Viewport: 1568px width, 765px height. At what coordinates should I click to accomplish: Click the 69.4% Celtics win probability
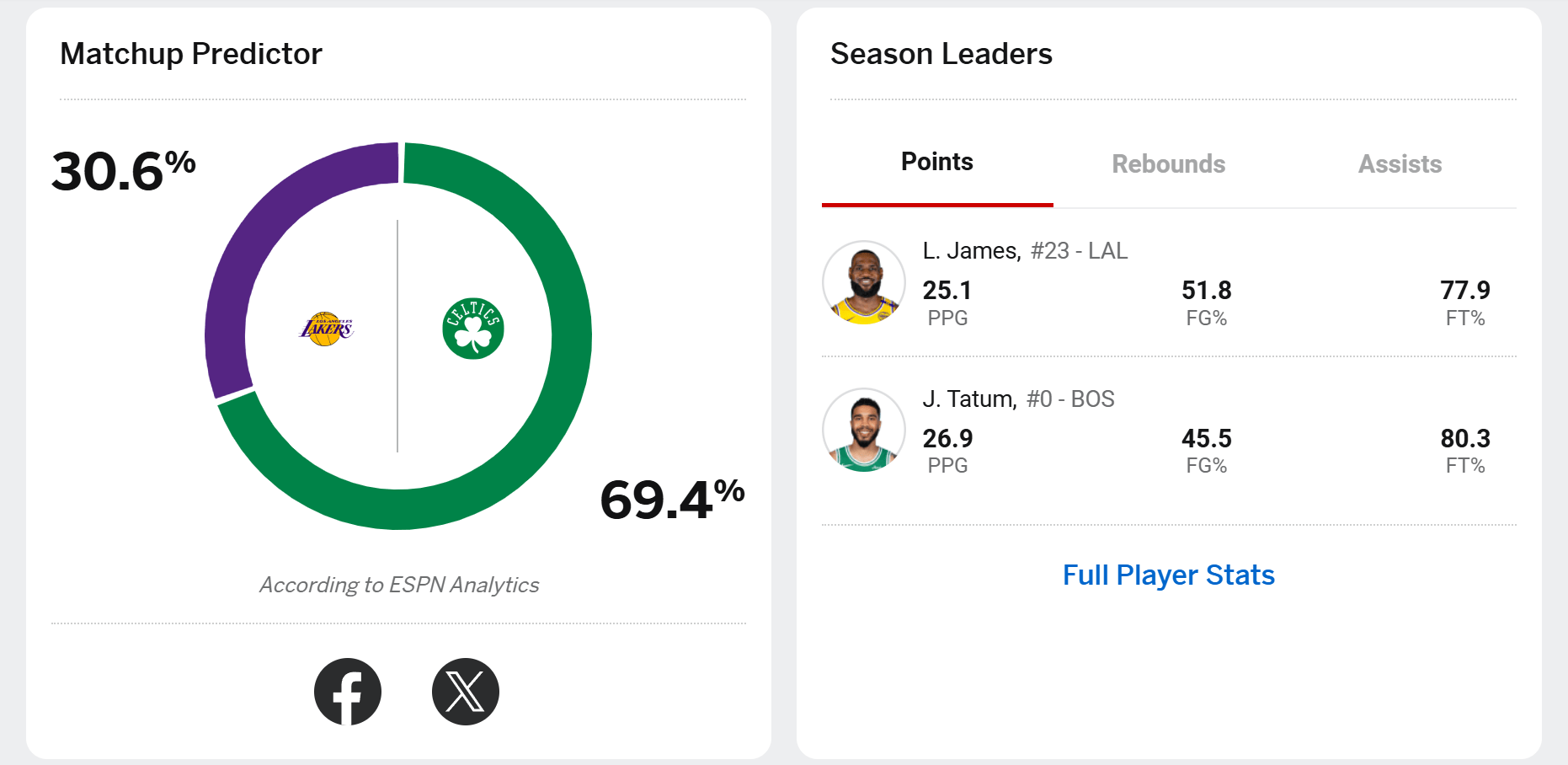tap(672, 499)
